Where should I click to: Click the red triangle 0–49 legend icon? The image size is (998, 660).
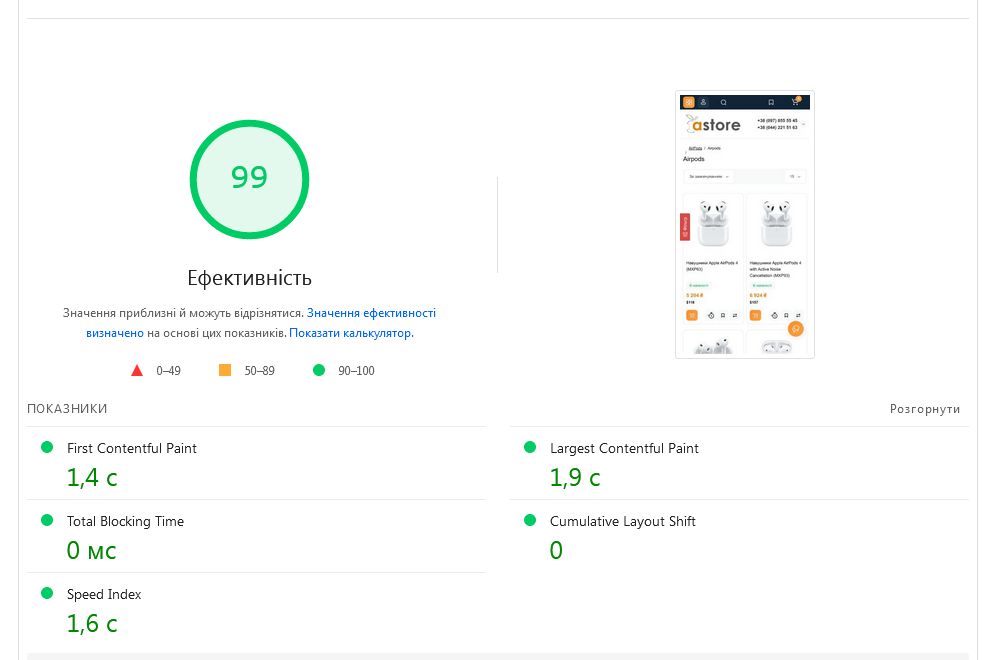tap(137, 370)
